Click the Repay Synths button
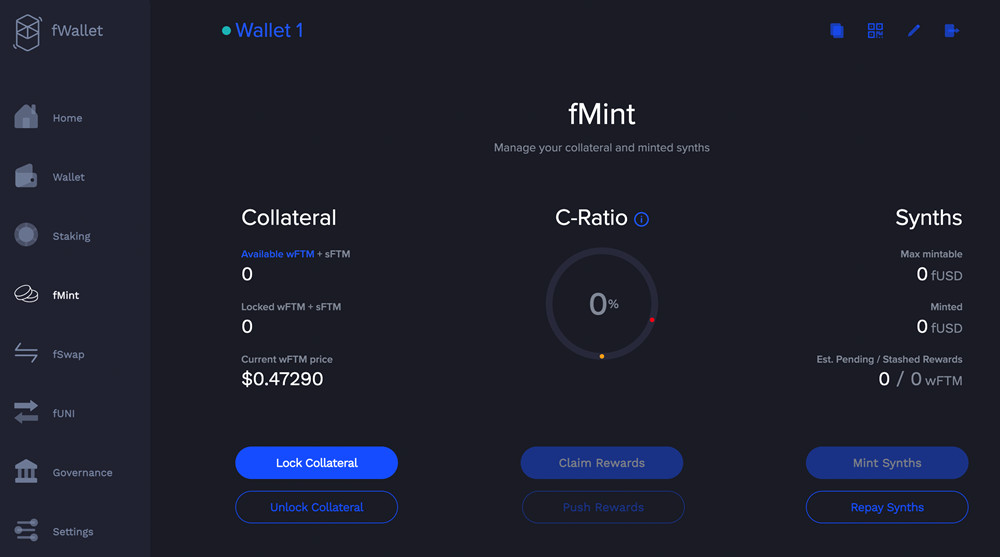Screen dimensions: 1000x557 coord(887,507)
